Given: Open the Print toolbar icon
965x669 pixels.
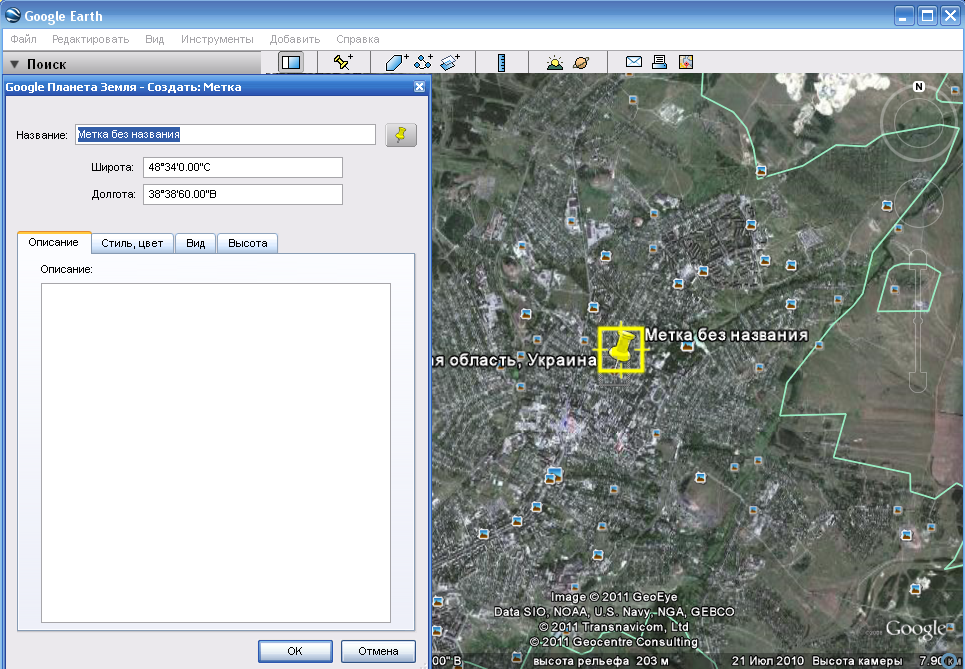Looking at the screenshot, I should 660,62.
